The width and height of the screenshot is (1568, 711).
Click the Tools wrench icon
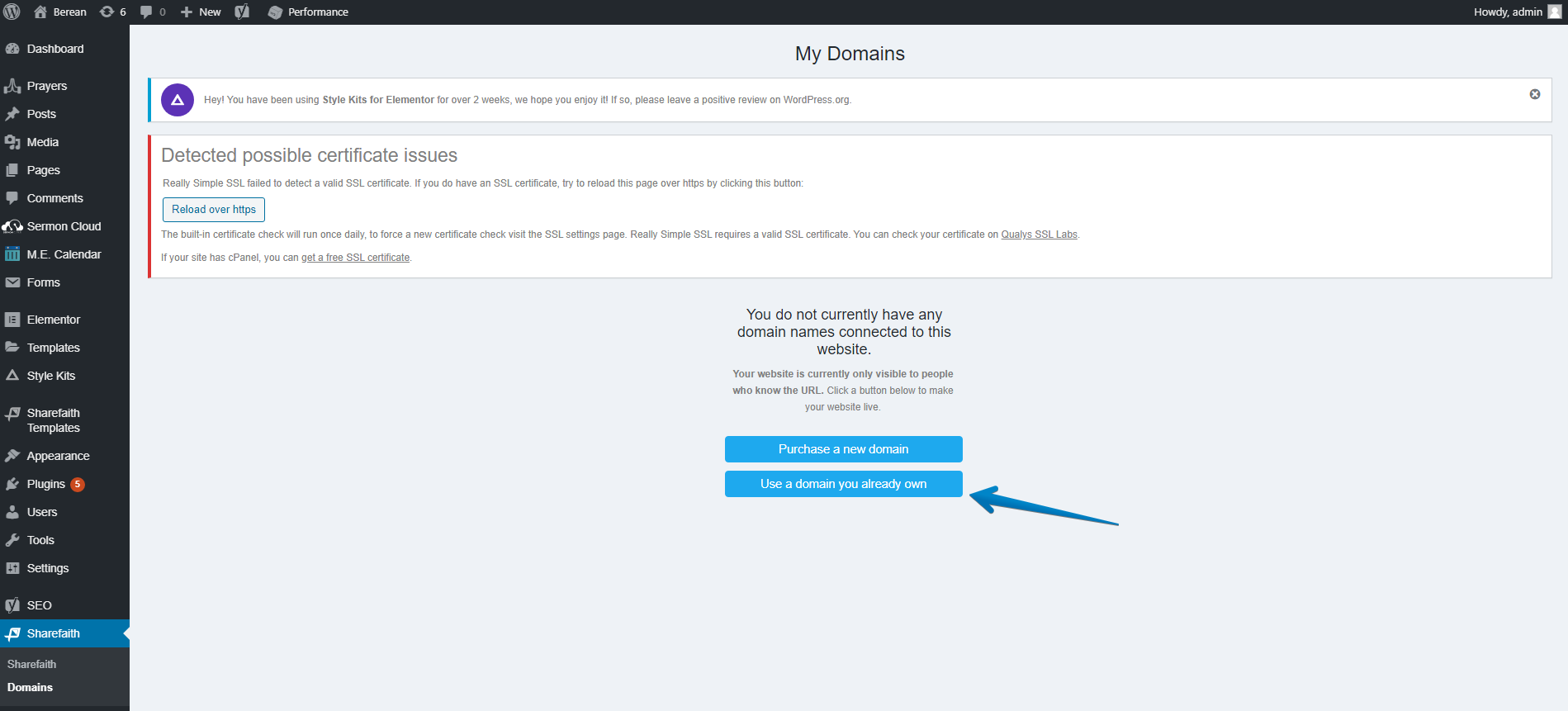(12, 540)
